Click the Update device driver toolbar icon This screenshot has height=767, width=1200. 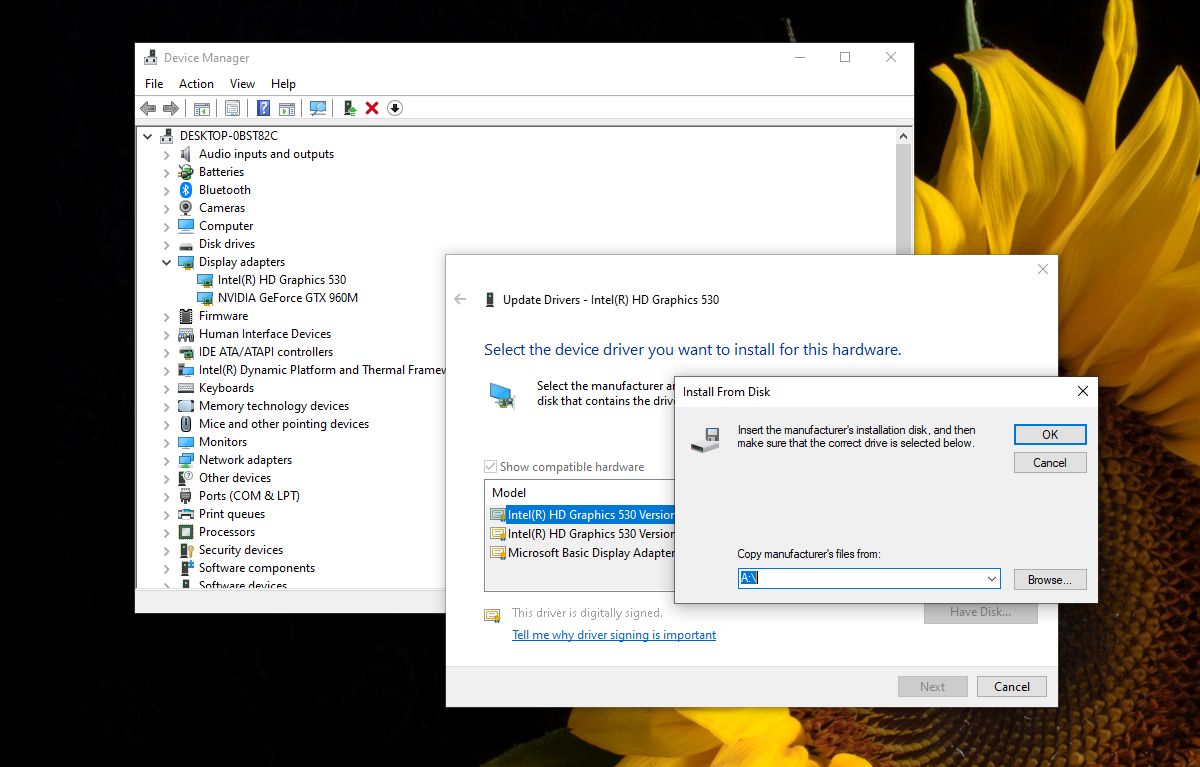(x=349, y=108)
